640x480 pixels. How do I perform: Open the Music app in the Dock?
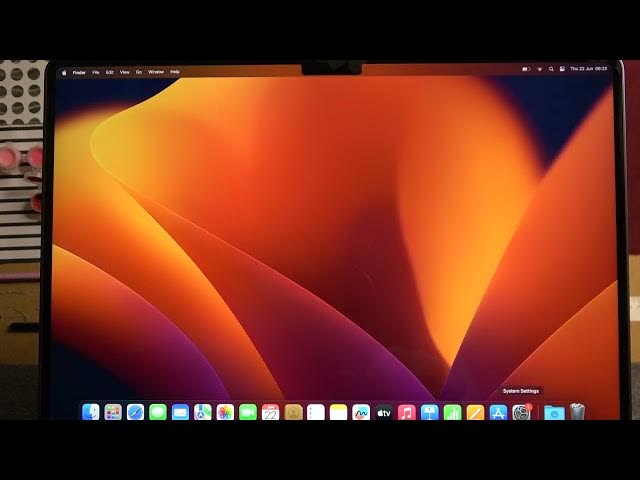pos(407,412)
